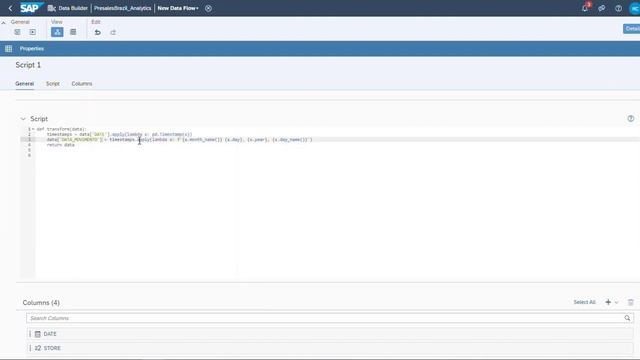Focus the Search Columns field
640x360 pixels.
click(330, 318)
